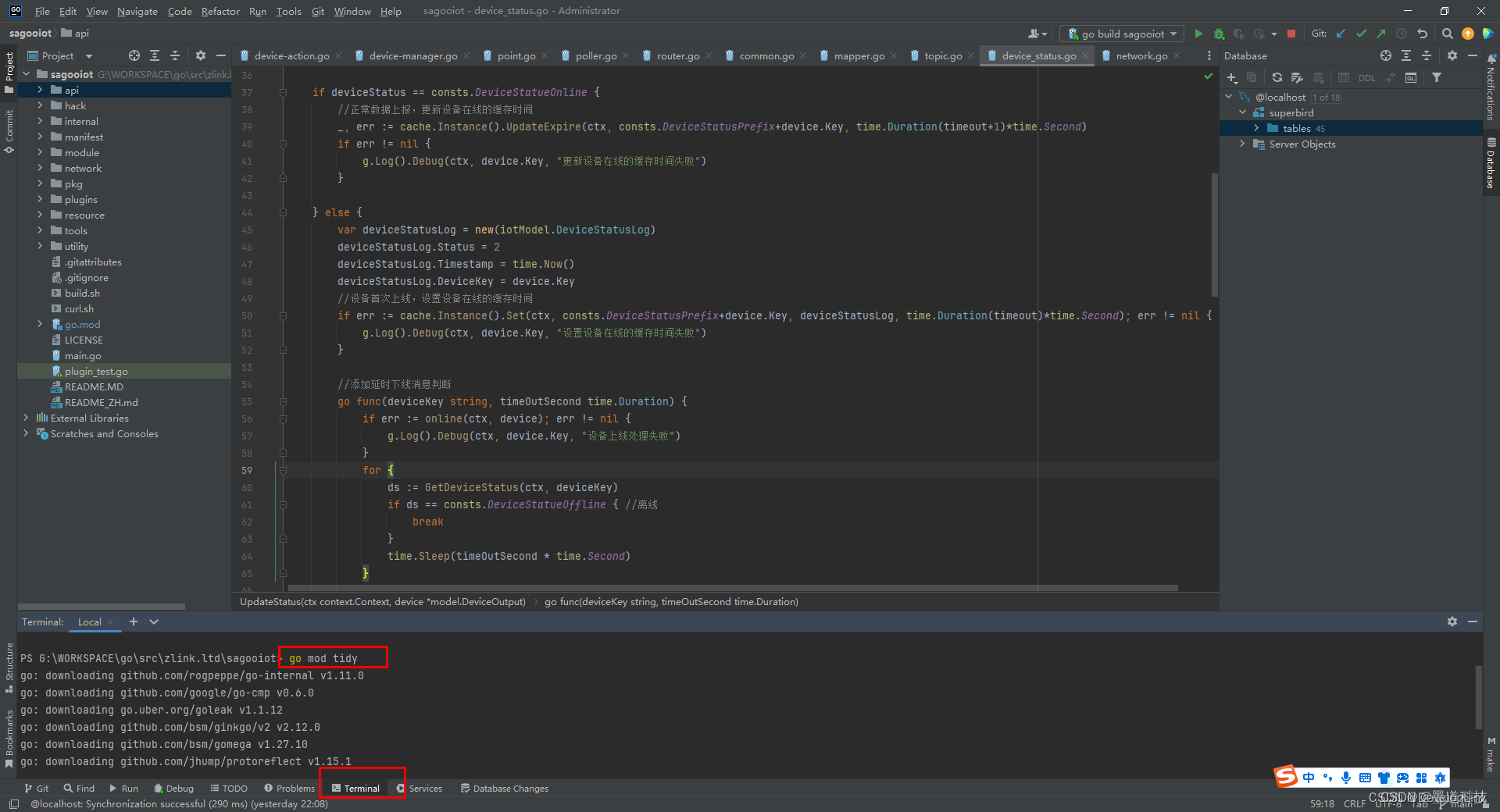Select go.mod file in project tree
The image size is (1500, 812).
(82, 324)
